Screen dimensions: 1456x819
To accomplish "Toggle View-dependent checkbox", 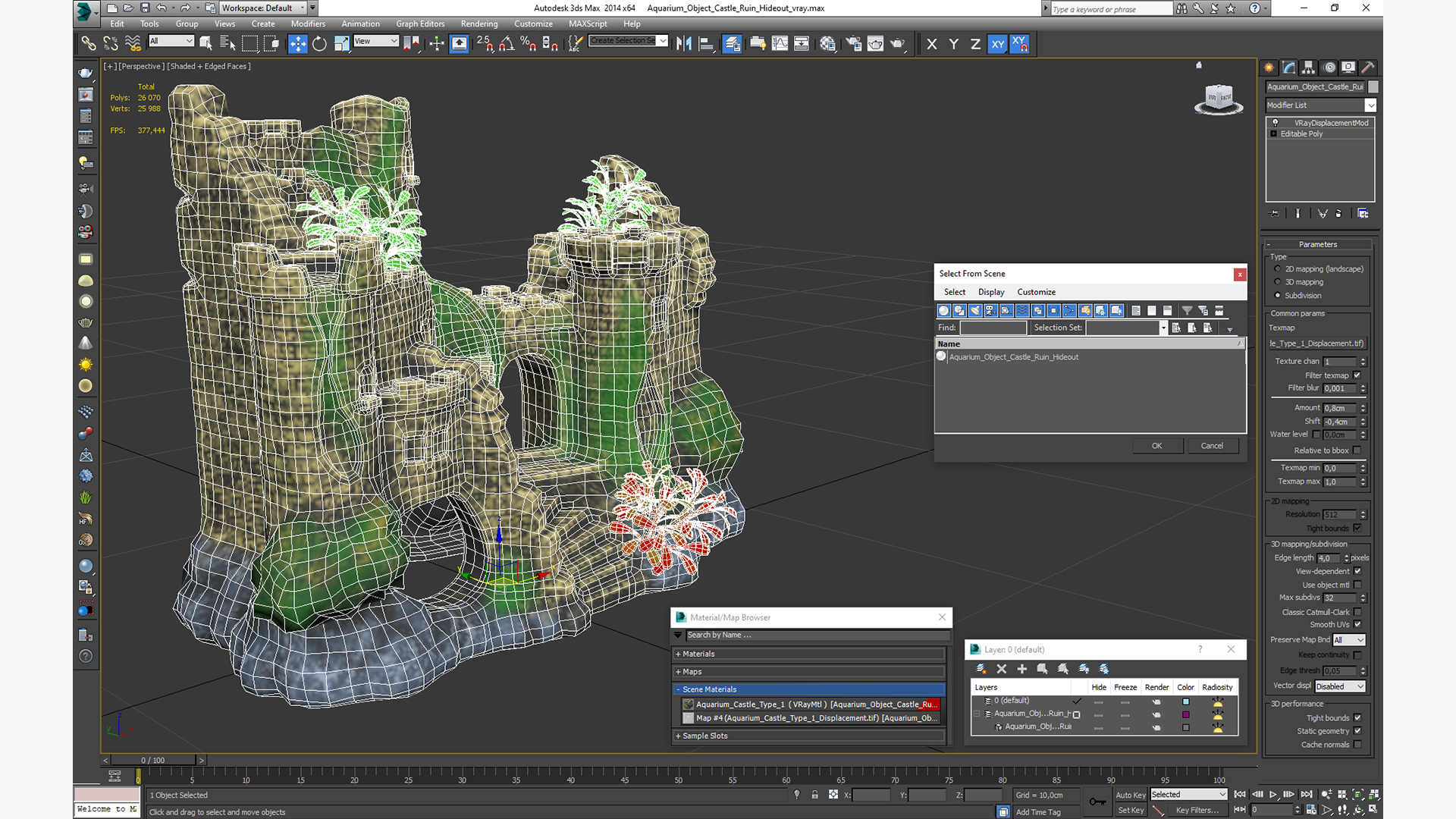I will 1357,571.
